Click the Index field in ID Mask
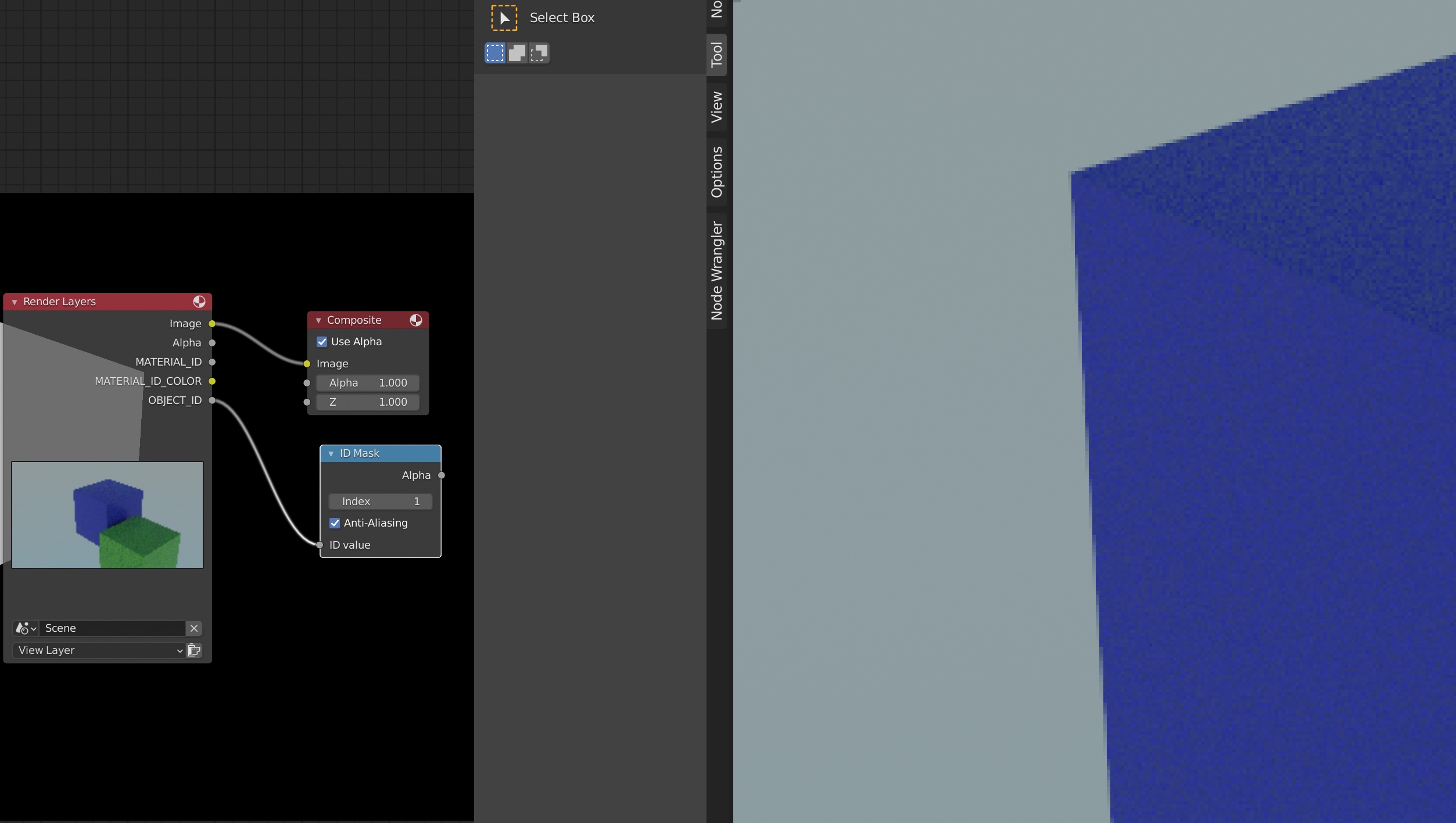 (x=380, y=502)
